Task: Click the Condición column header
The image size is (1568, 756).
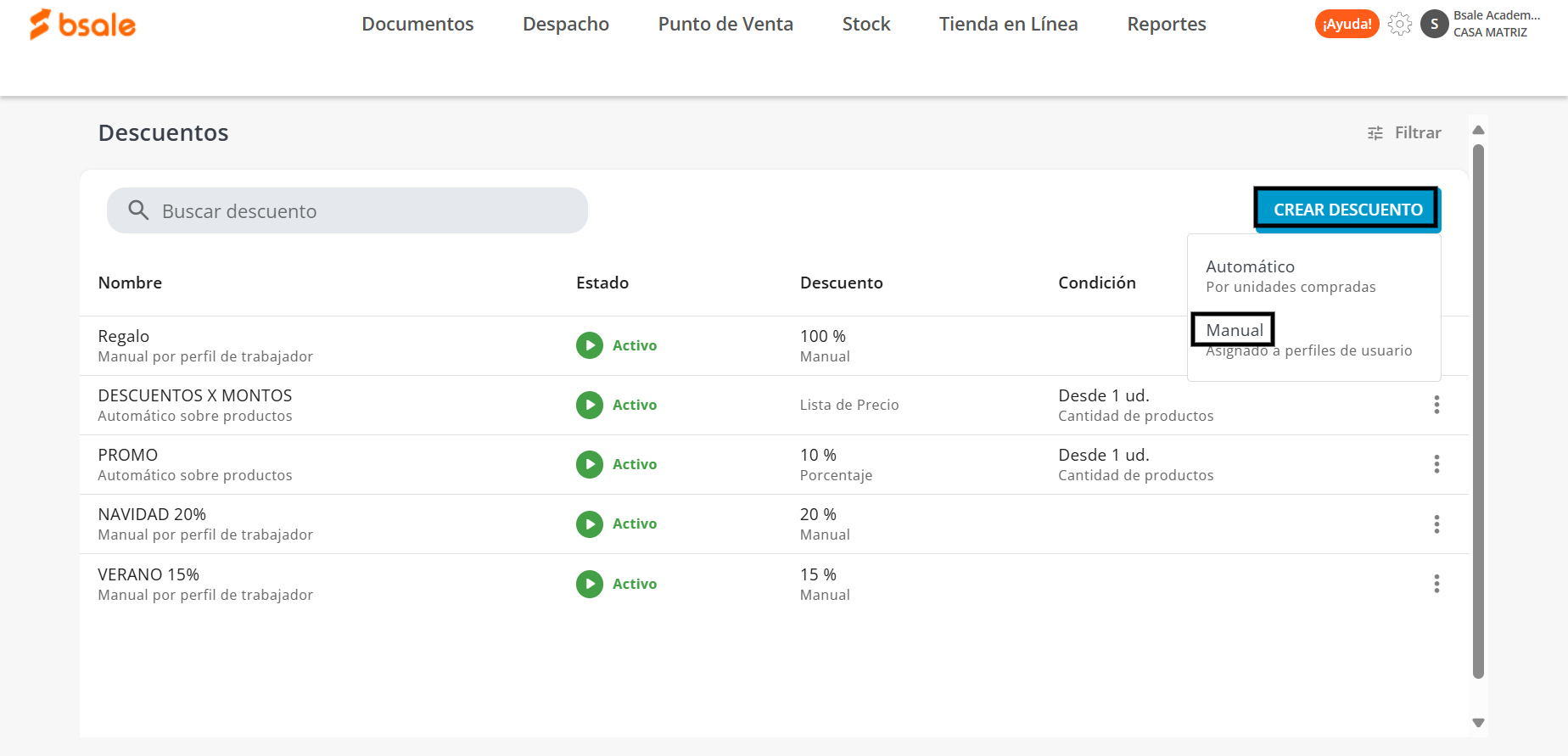Action: coord(1097,283)
